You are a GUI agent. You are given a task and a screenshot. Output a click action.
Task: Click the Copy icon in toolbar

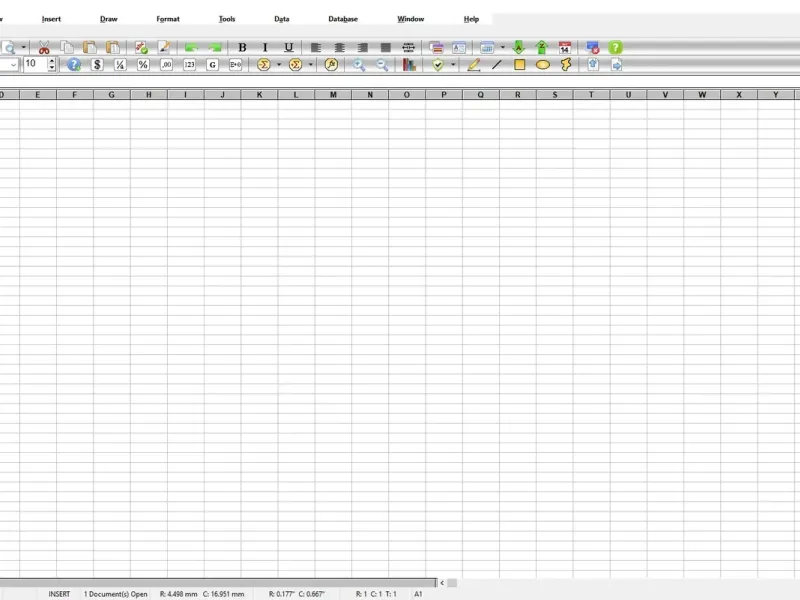pyautogui.click(x=67, y=47)
